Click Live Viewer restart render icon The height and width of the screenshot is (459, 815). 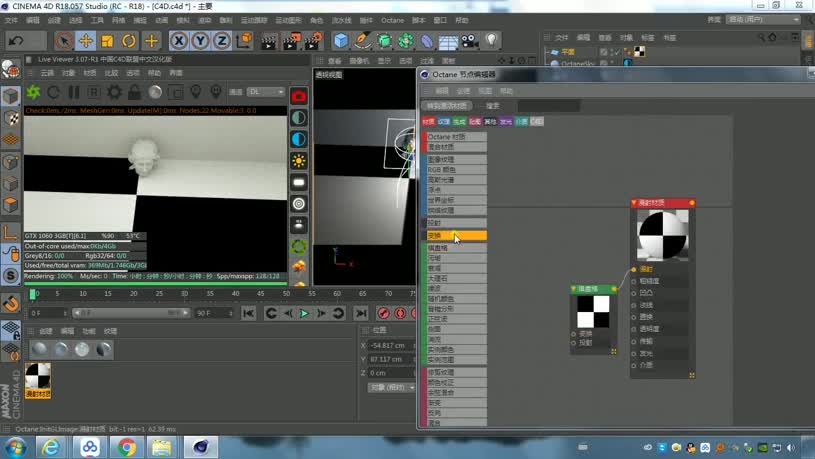53,93
